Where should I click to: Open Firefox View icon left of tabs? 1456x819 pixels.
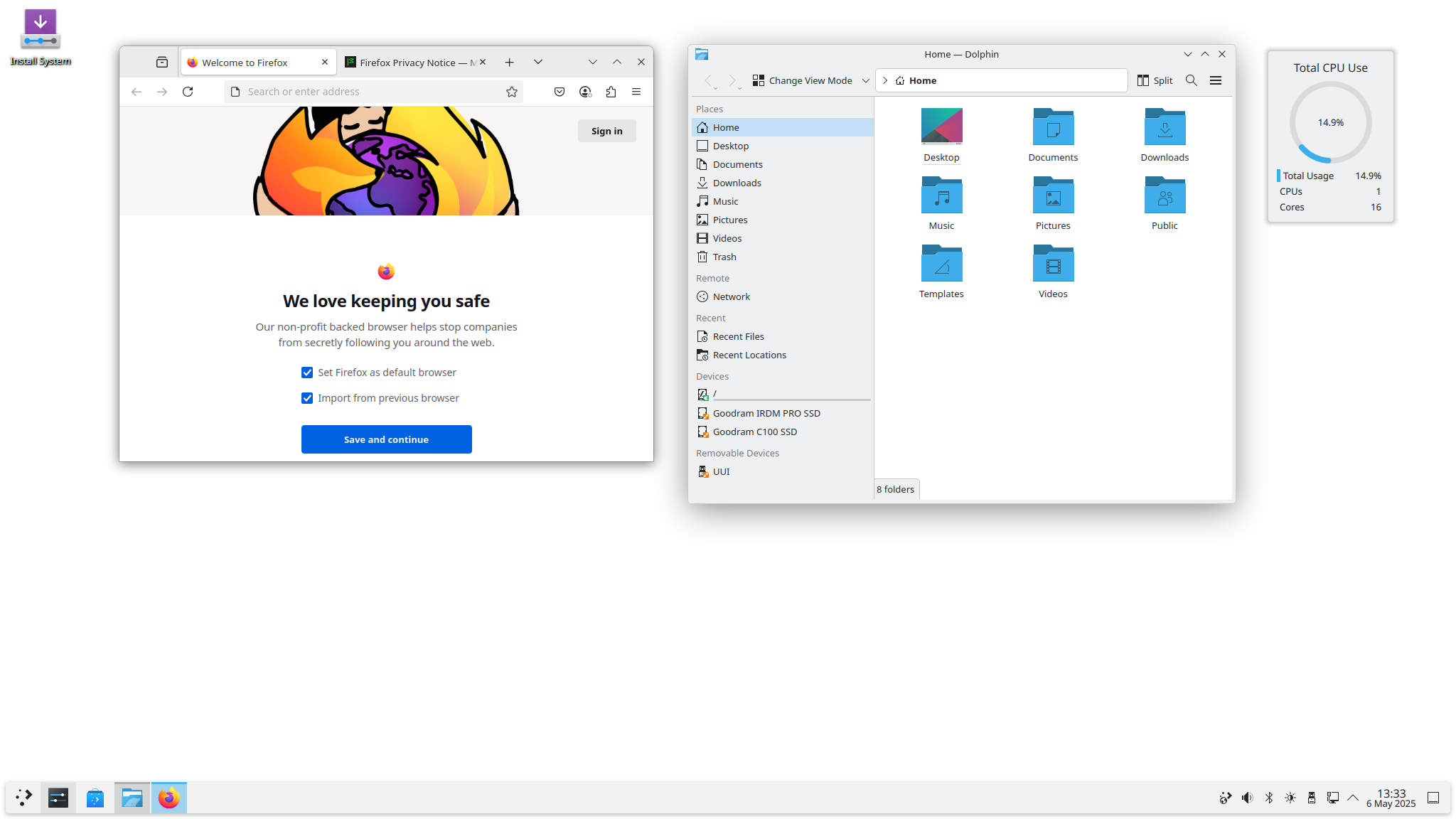click(162, 63)
